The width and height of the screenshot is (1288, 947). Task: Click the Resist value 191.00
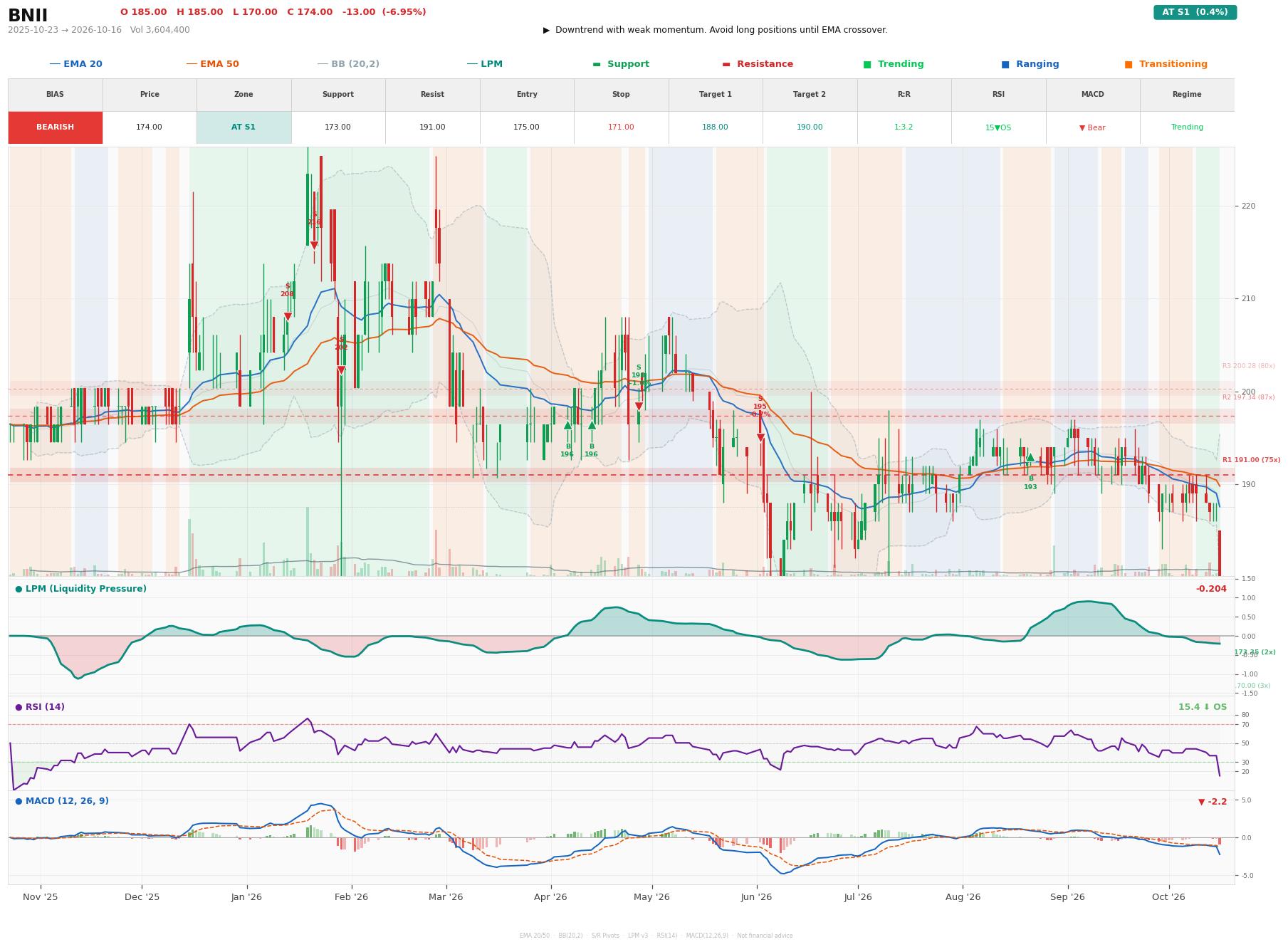tap(432, 127)
